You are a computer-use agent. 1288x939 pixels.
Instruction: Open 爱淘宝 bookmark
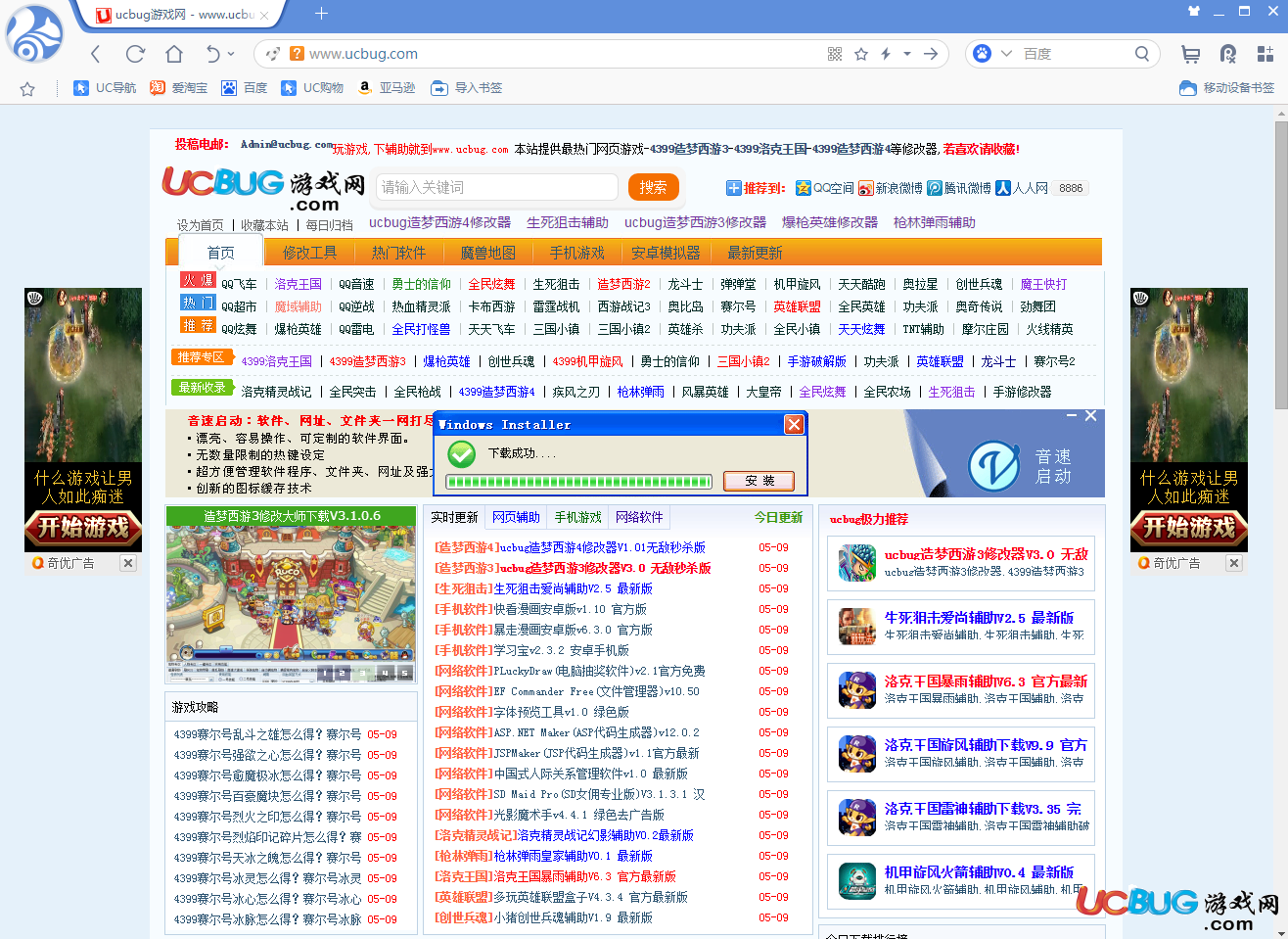click(x=178, y=88)
